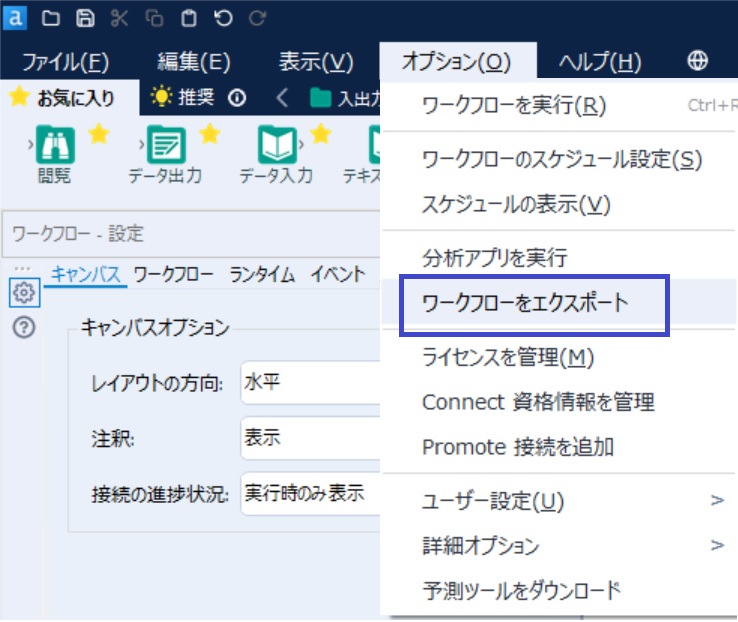Choose ワークフローを実行(R) from menu
The width and height of the screenshot is (738, 622).
coord(559,106)
